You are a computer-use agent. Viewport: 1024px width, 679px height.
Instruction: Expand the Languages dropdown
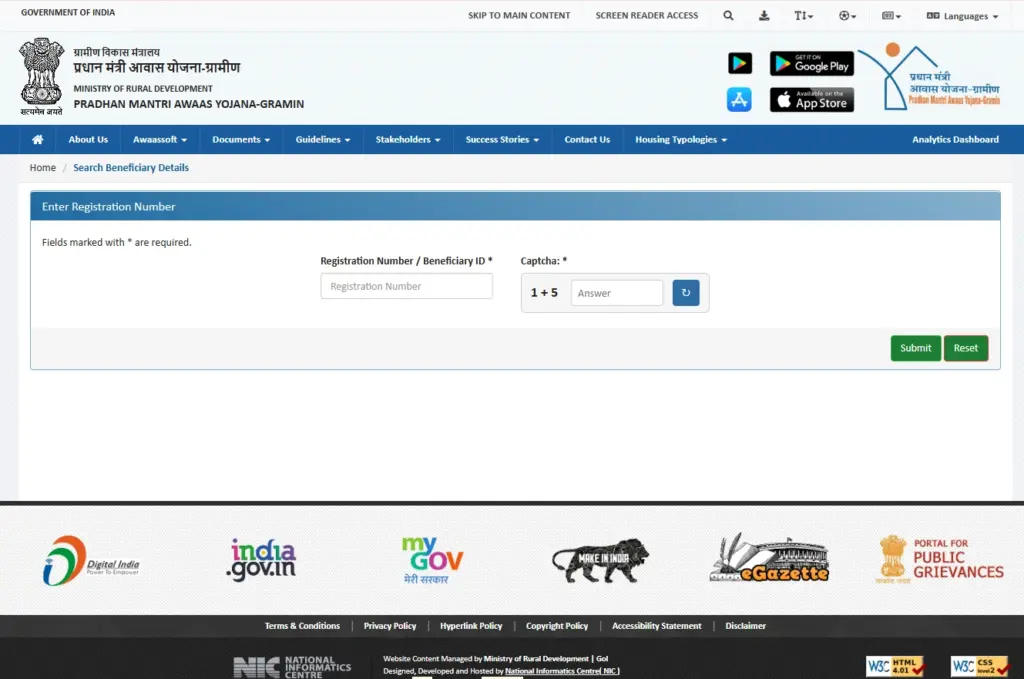[x=962, y=16]
